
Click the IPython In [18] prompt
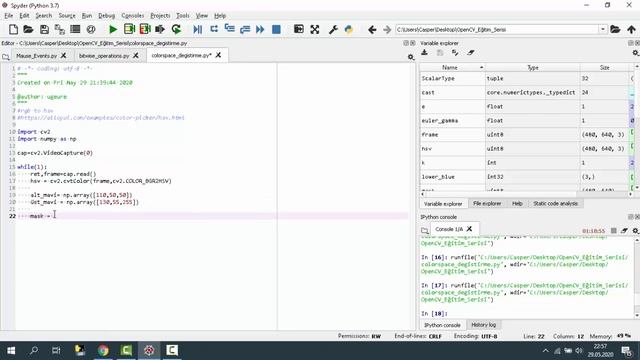(434, 313)
